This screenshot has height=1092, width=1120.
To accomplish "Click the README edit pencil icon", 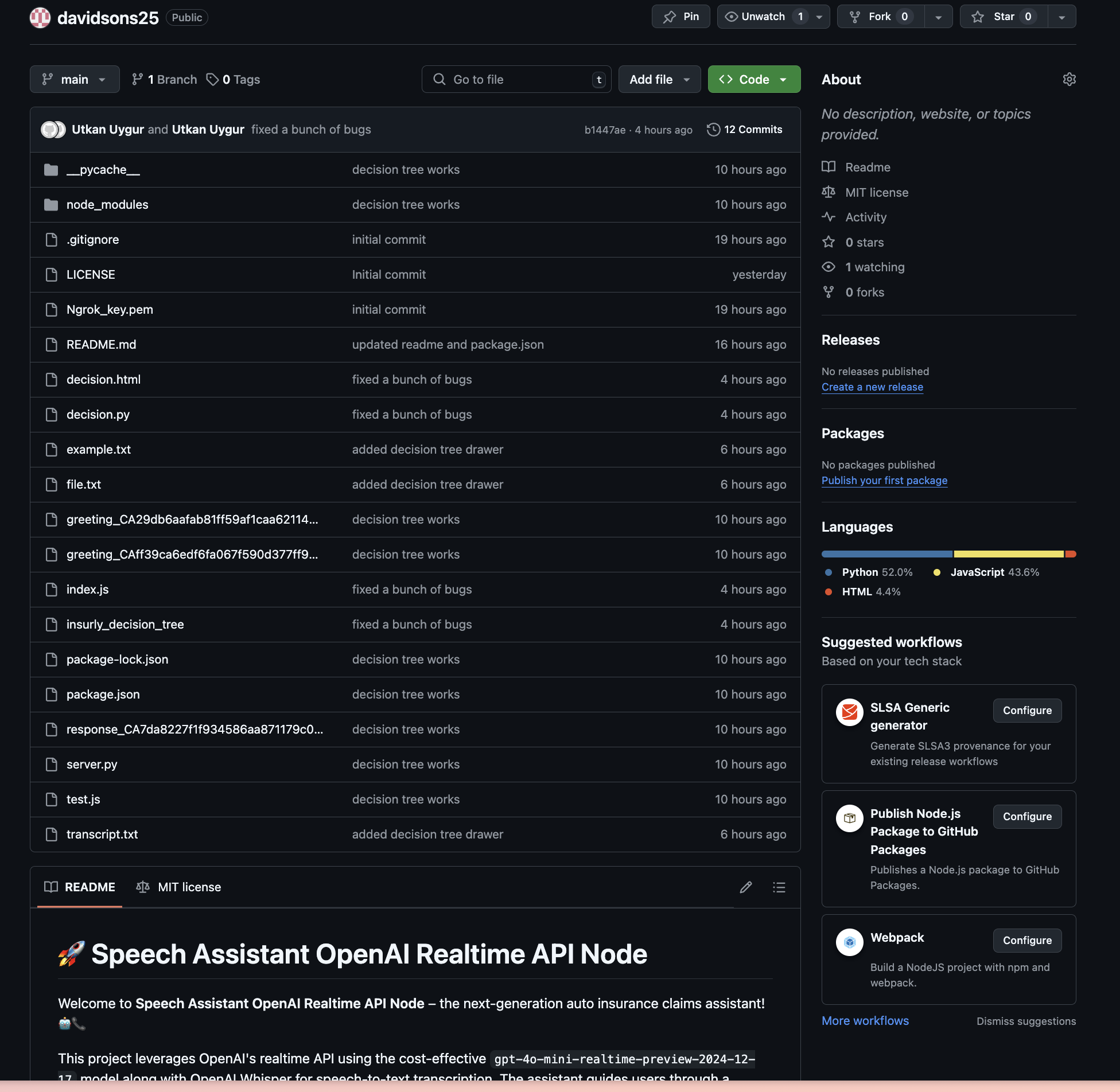I will pyautogui.click(x=745, y=887).
